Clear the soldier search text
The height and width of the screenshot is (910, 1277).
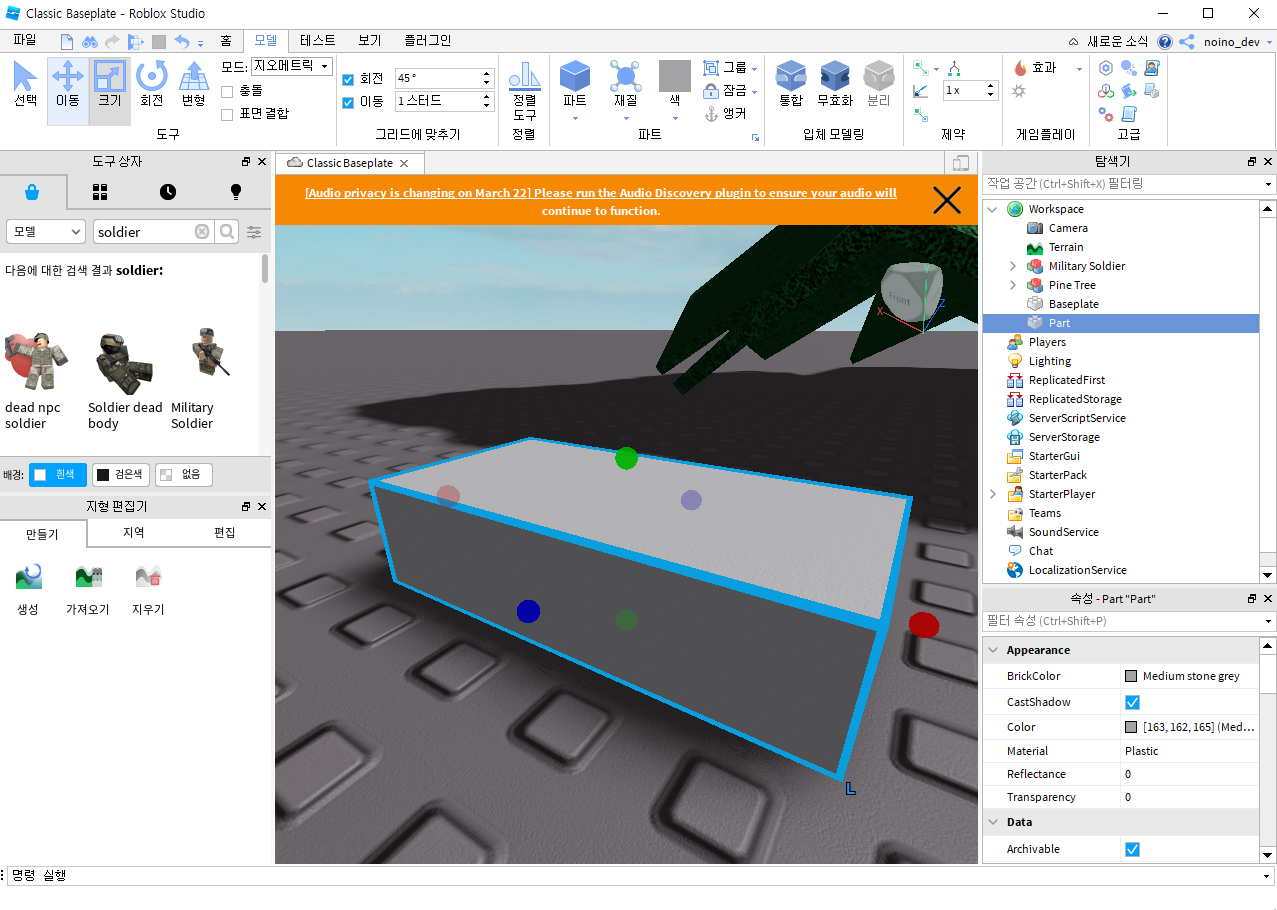202,232
